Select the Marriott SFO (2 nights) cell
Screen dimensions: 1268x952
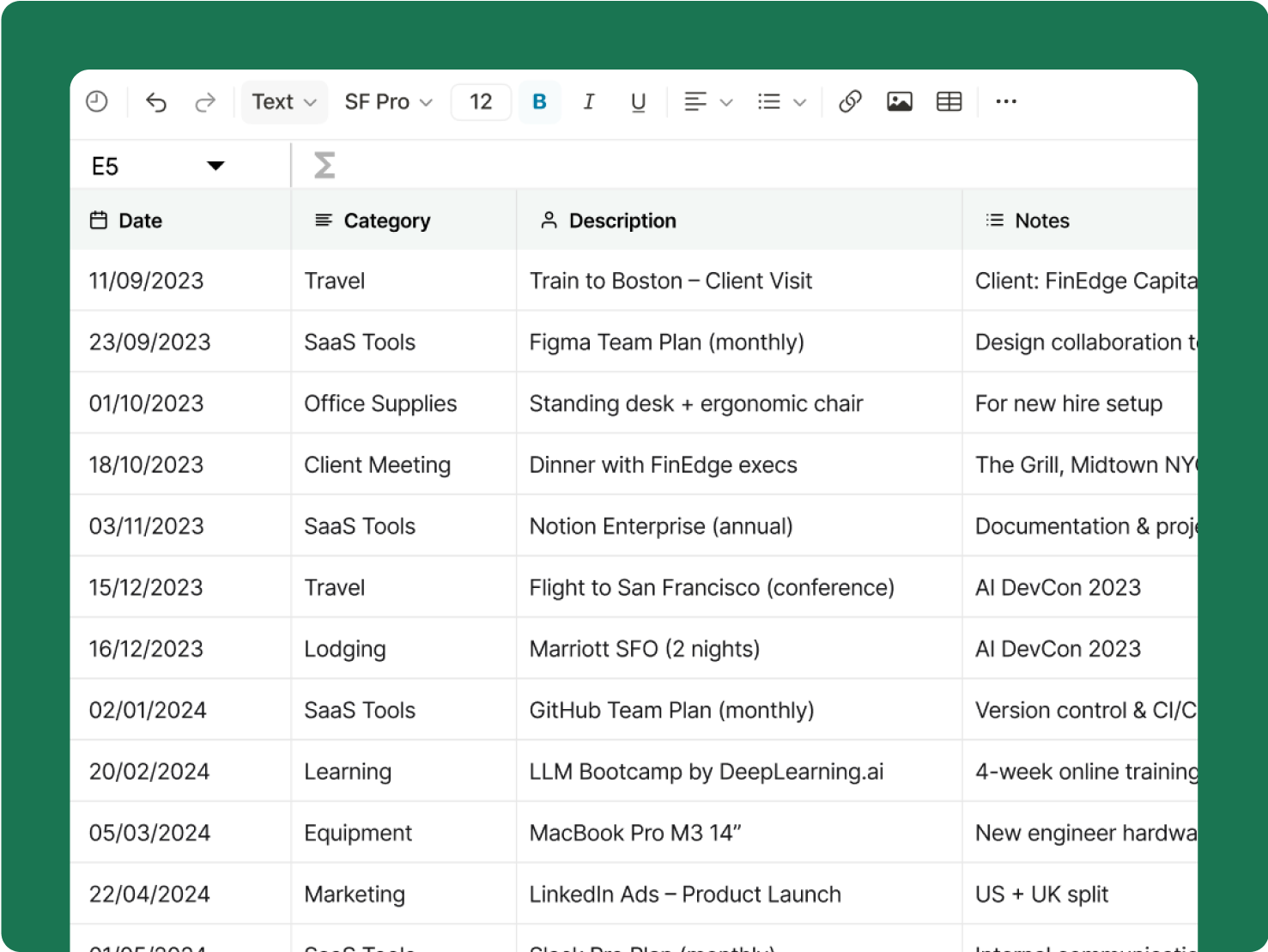739,649
